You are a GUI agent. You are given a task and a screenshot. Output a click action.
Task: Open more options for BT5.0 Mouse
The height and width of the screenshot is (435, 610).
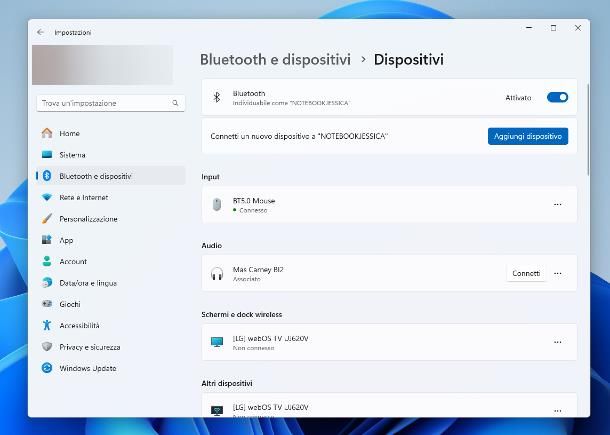[557, 205]
